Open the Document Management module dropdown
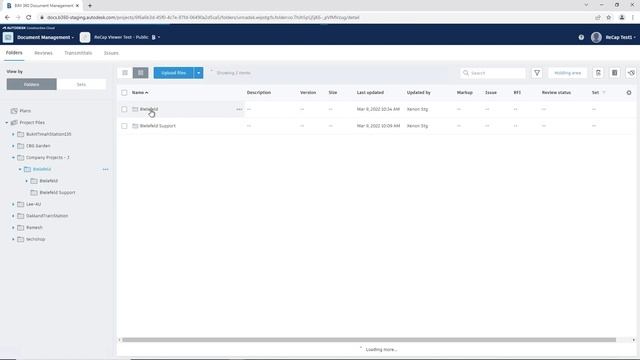Image resolution: width=640 pixels, height=360 pixels. click(x=45, y=37)
